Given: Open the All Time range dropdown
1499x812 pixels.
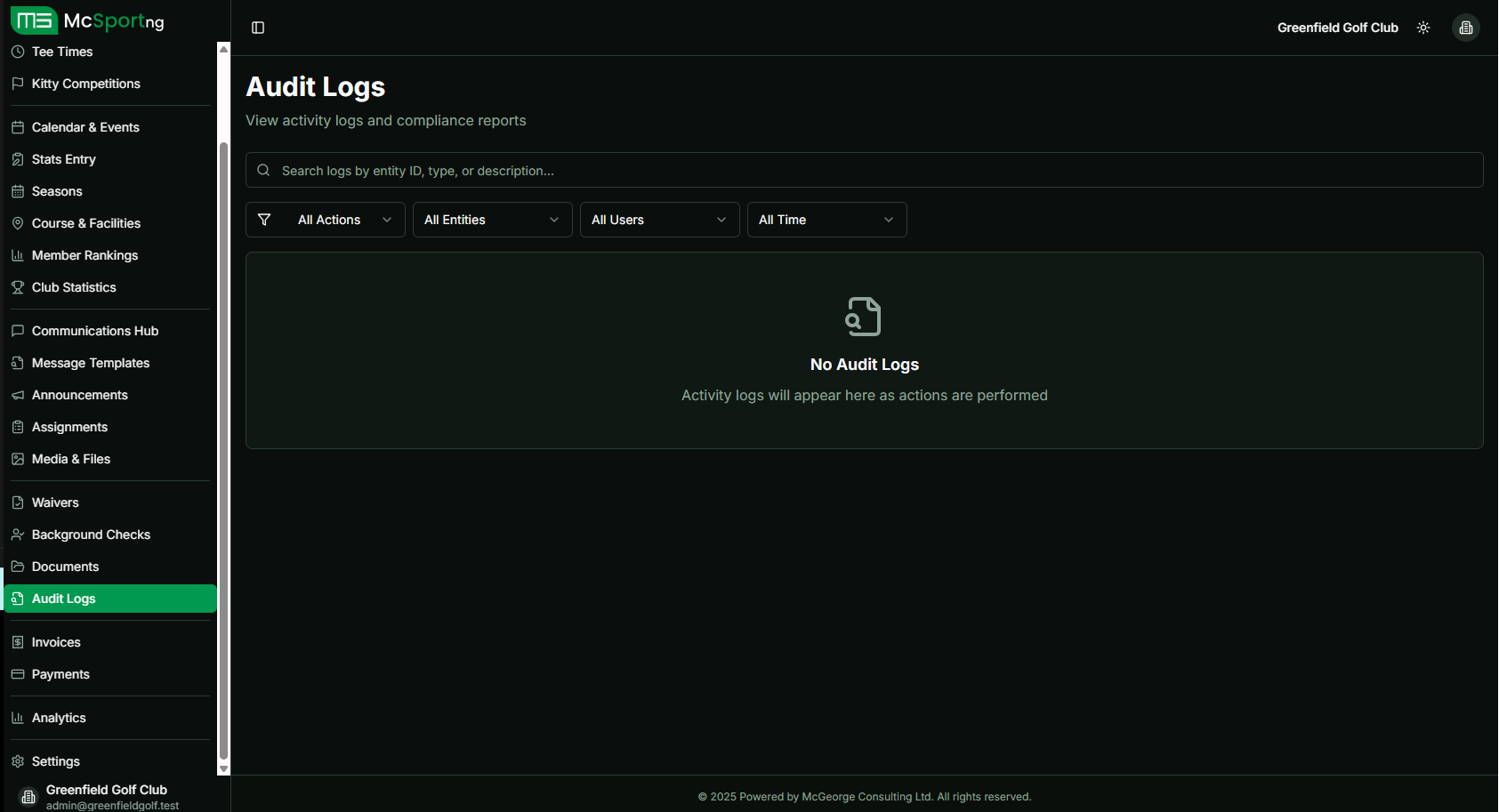Looking at the screenshot, I should point(826,220).
